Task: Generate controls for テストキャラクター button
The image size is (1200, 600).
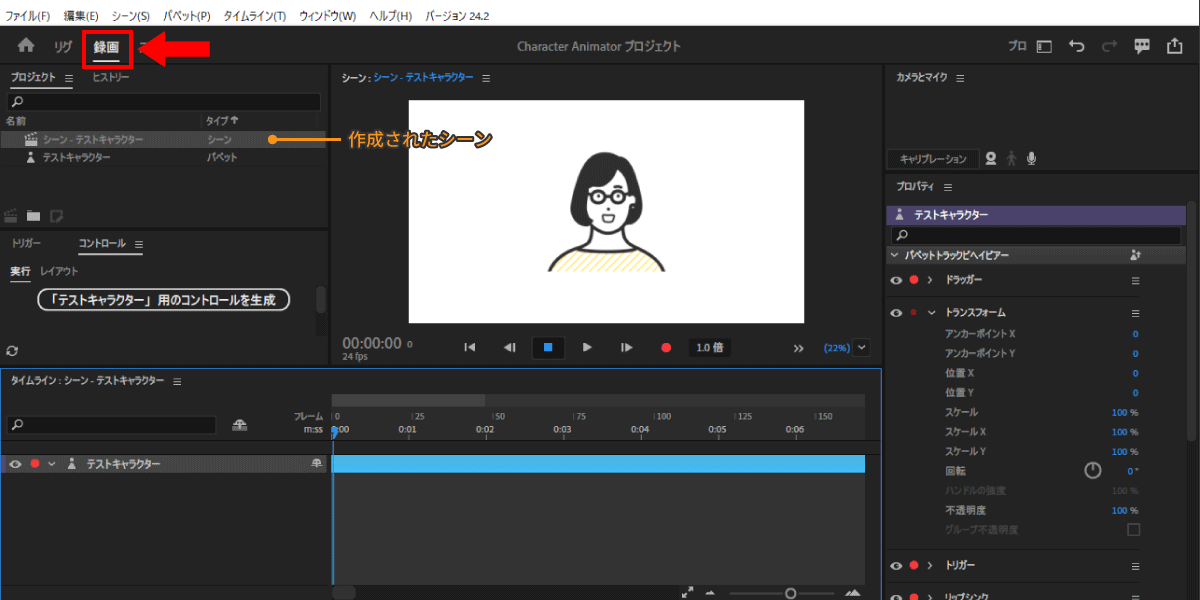Action: [163, 298]
